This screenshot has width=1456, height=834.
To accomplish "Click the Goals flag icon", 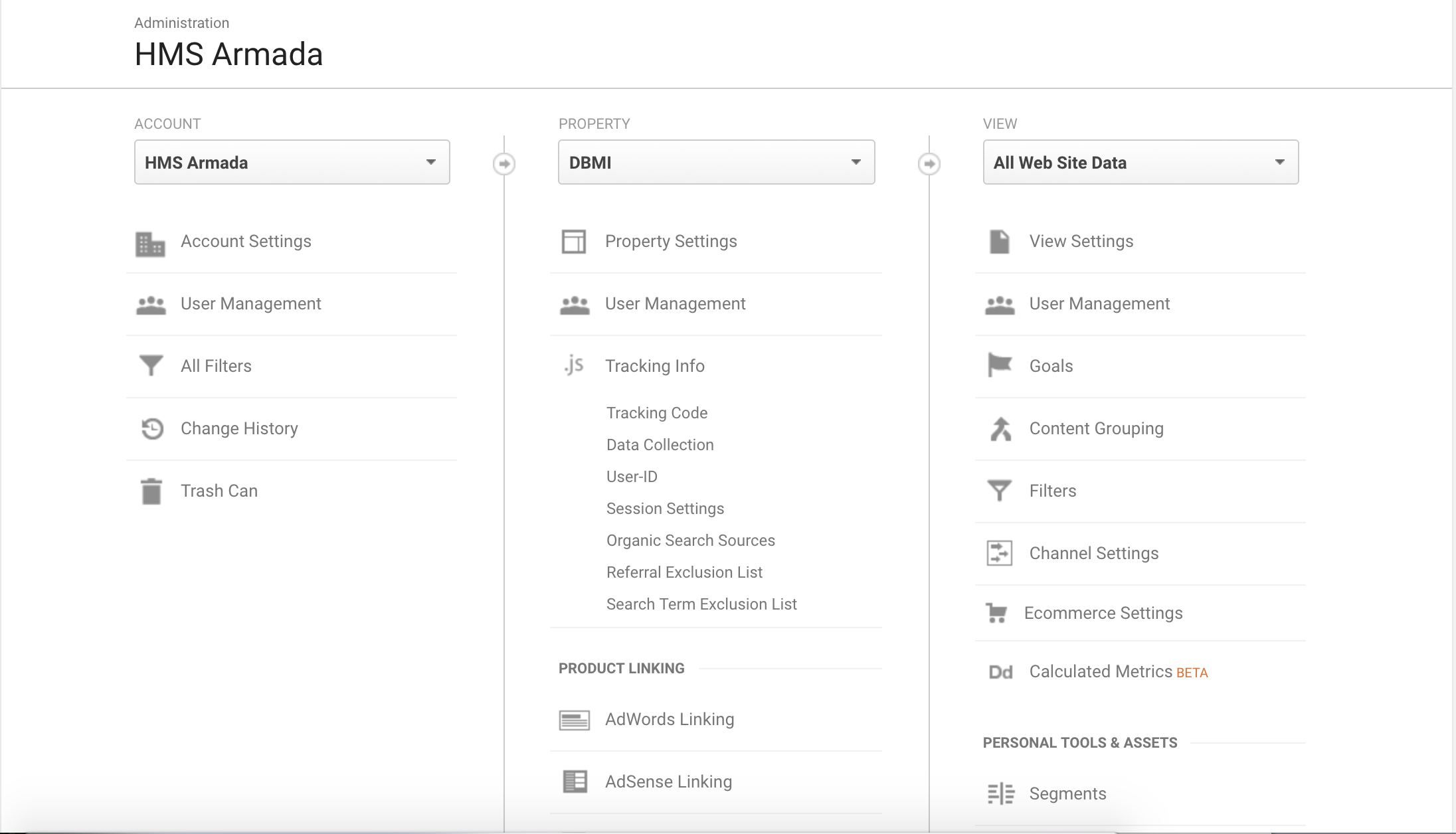I will pos(1000,365).
